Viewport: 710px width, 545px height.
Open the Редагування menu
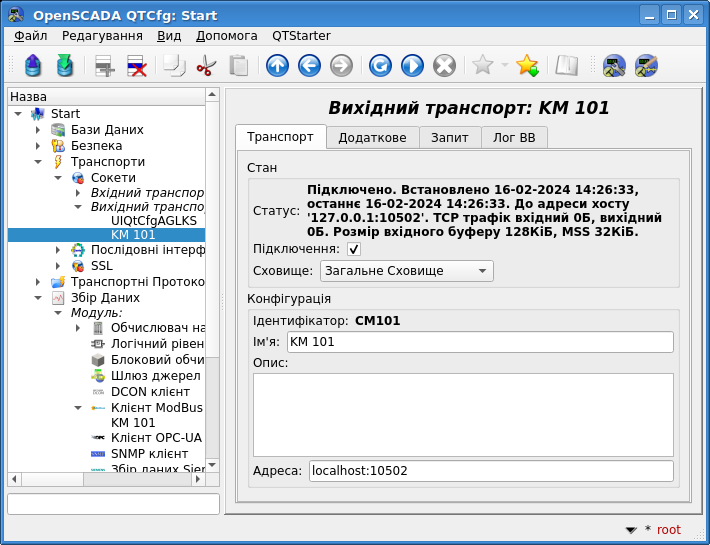point(102,35)
